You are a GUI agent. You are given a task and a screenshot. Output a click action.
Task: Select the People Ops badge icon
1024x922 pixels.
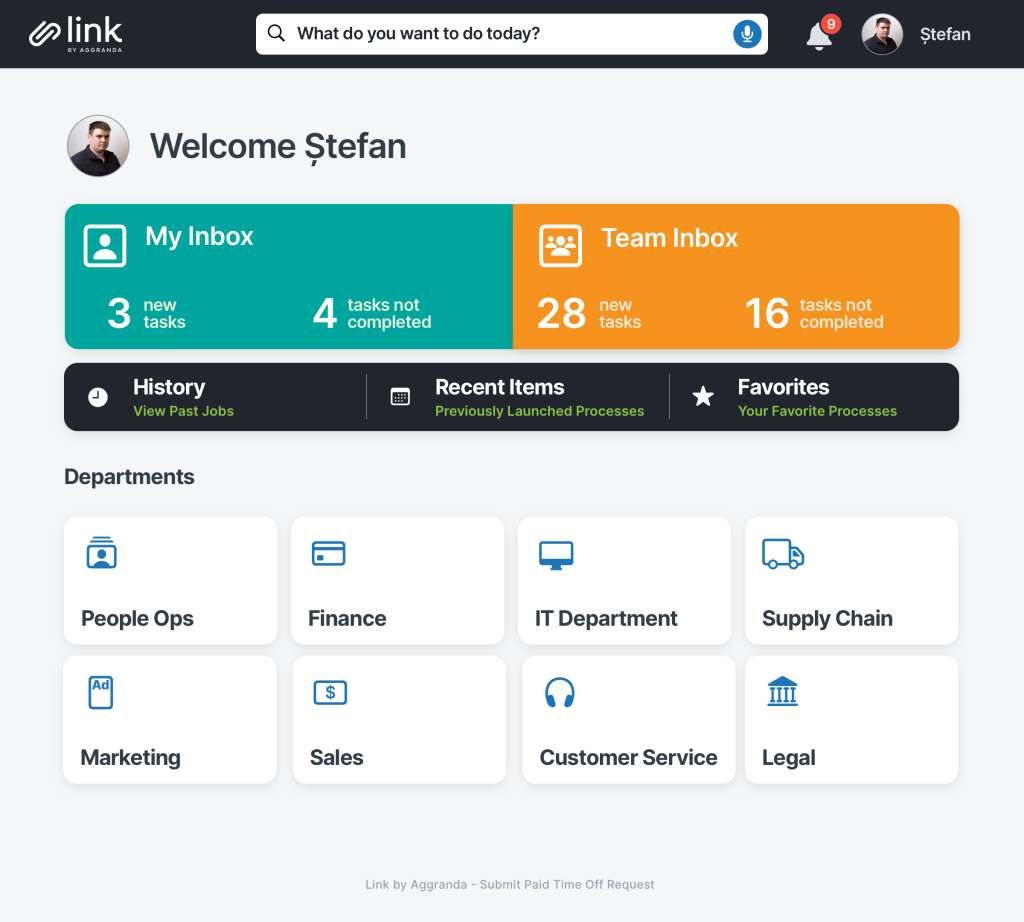pyautogui.click(x=99, y=552)
